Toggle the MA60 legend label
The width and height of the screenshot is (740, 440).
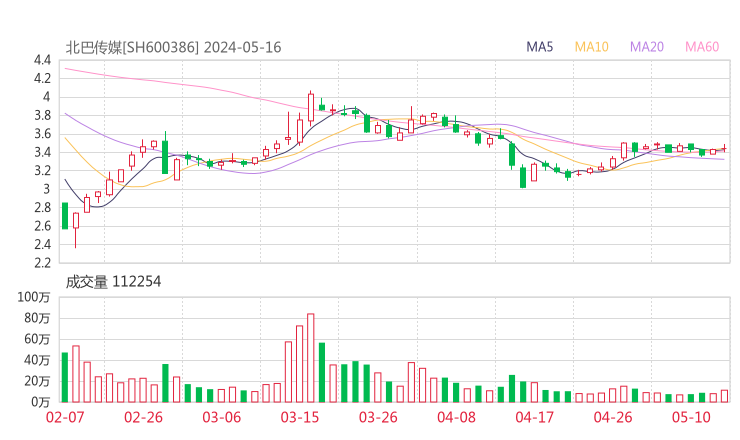coord(702,47)
